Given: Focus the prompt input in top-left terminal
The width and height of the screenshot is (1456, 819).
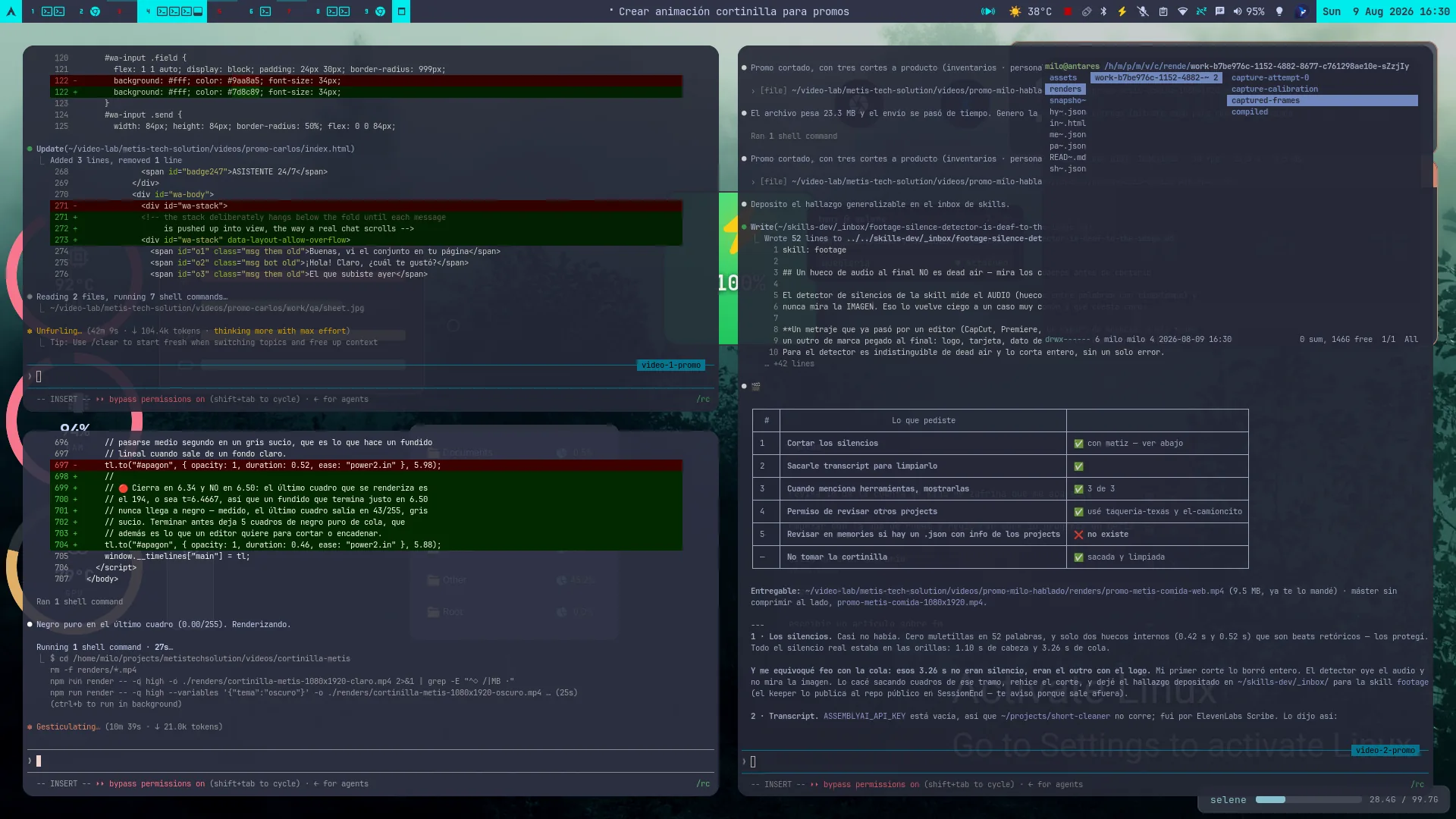Looking at the screenshot, I should (x=372, y=376).
